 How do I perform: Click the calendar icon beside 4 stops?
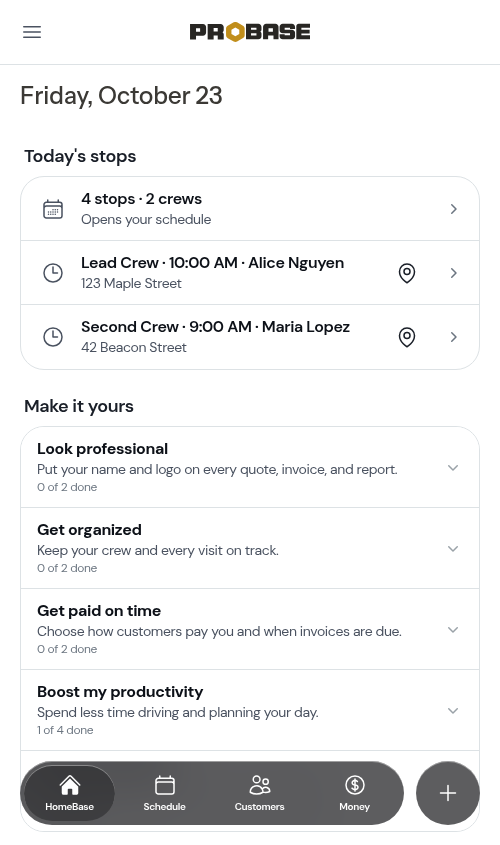click(x=53, y=209)
